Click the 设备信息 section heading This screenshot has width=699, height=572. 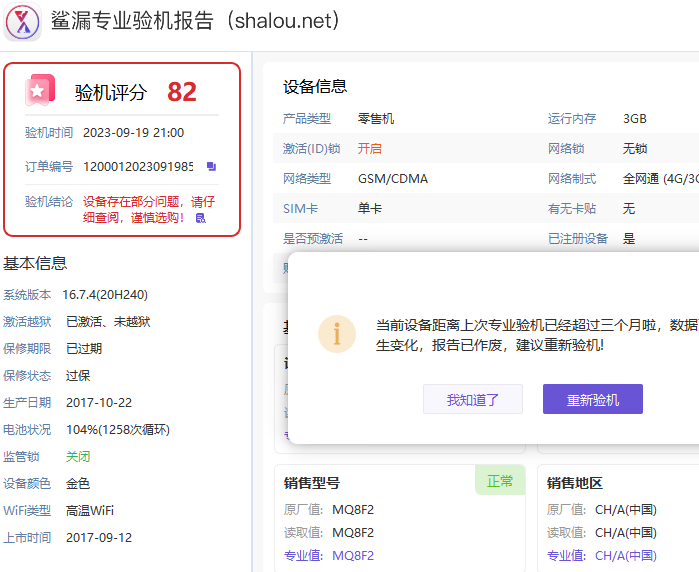pyautogui.click(x=315, y=86)
